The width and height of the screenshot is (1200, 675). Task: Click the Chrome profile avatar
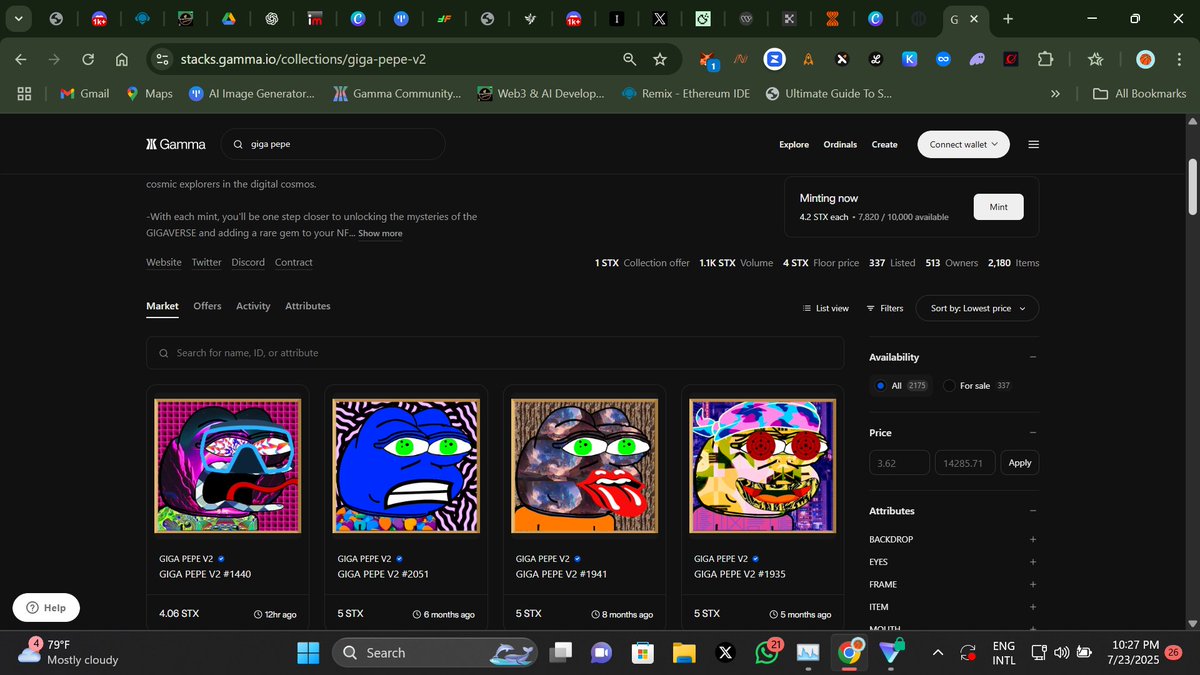(x=1146, y=60)
